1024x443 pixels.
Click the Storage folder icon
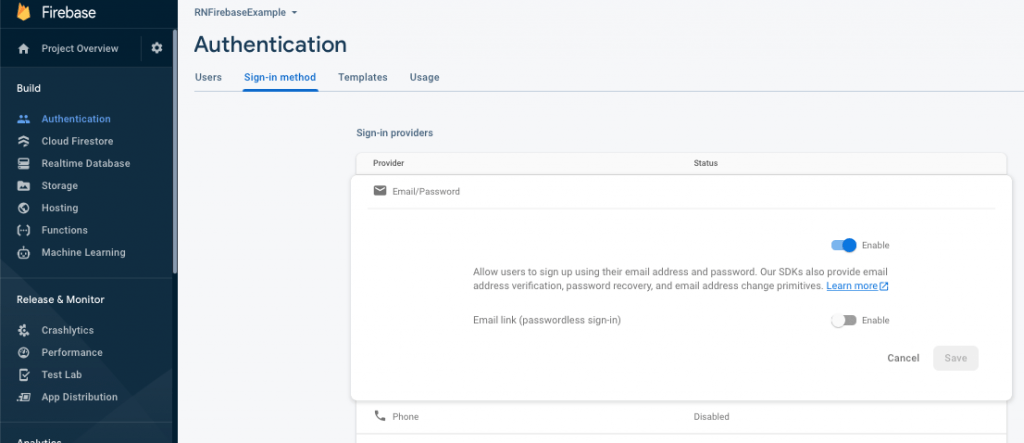click(24, 186)
